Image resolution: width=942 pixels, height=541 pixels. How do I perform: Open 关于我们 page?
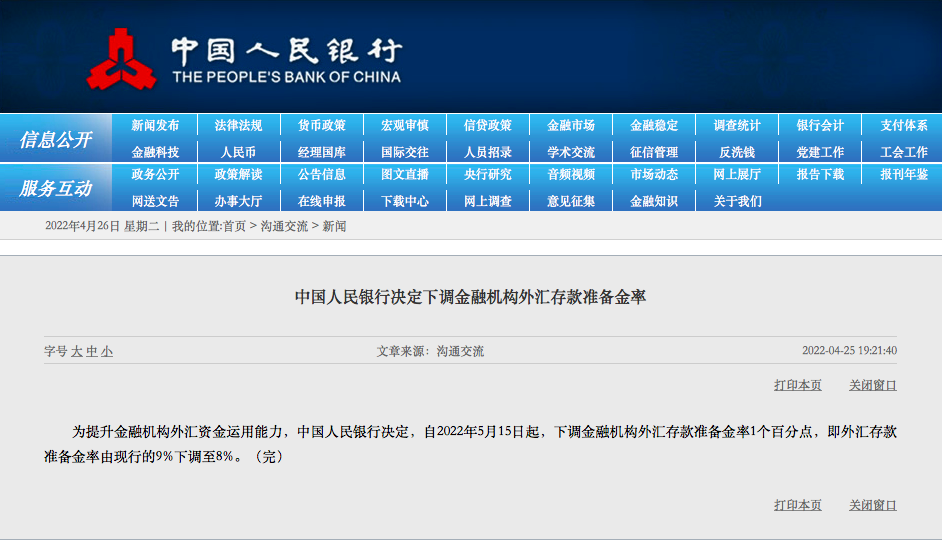point(737,201)
